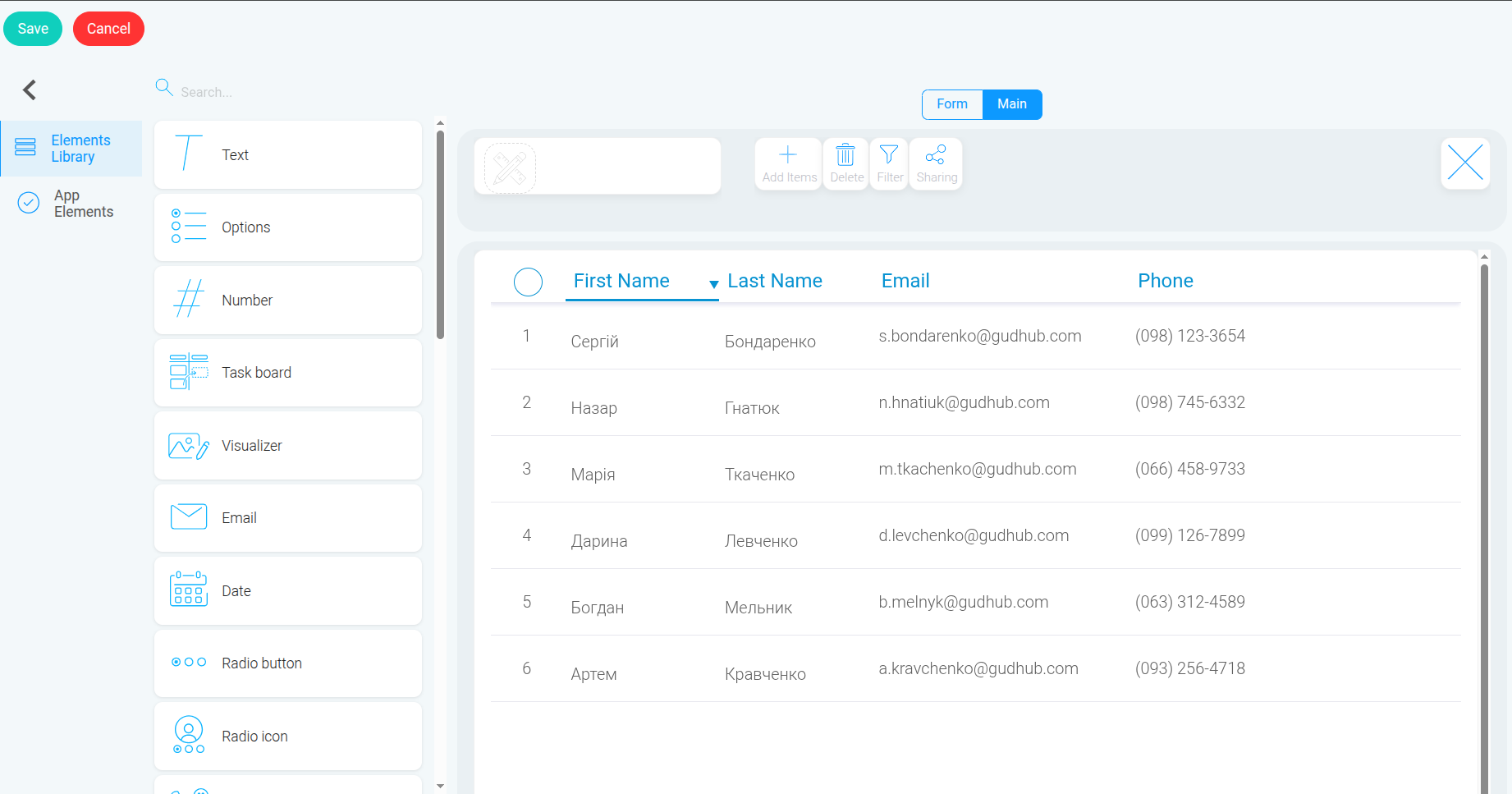The width and height of the screenshot is (1512, 794).
Task: Click the red Cancel button
Action: pos(108,29)
